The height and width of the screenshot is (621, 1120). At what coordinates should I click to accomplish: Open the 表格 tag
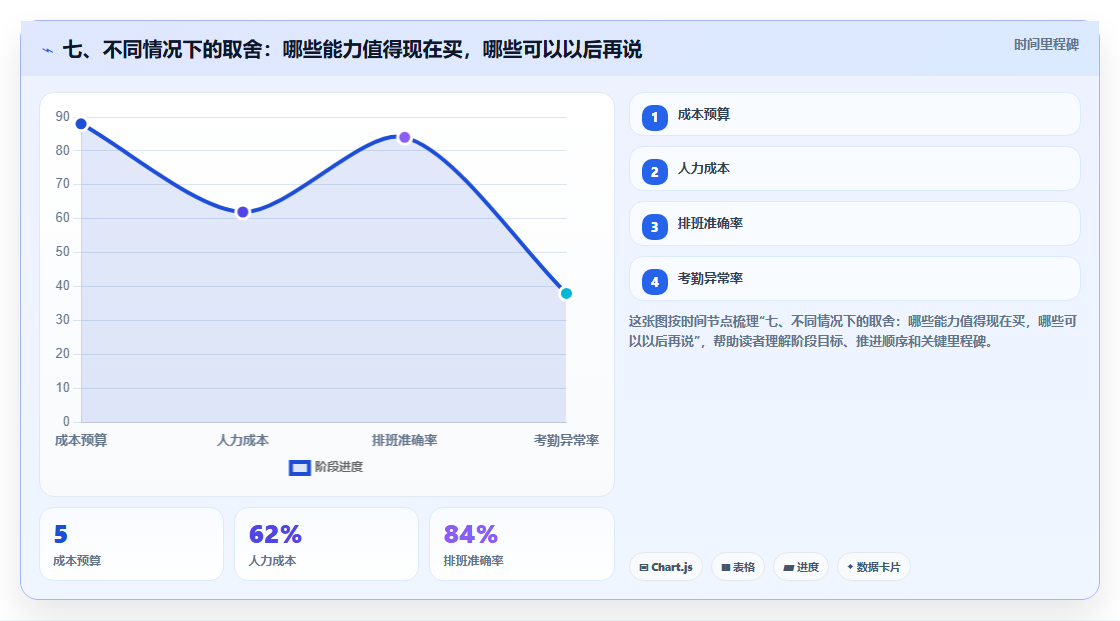pos(738,567)
